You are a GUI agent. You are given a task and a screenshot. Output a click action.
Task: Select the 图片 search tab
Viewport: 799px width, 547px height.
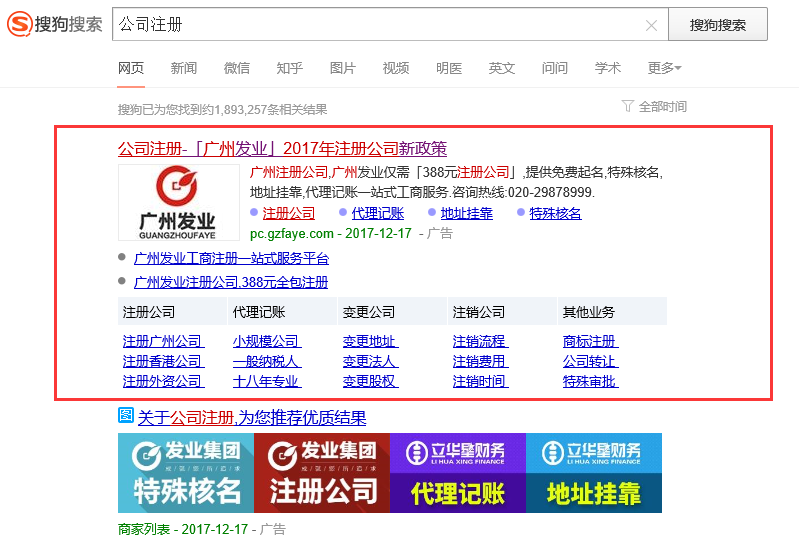click(343, 68)
